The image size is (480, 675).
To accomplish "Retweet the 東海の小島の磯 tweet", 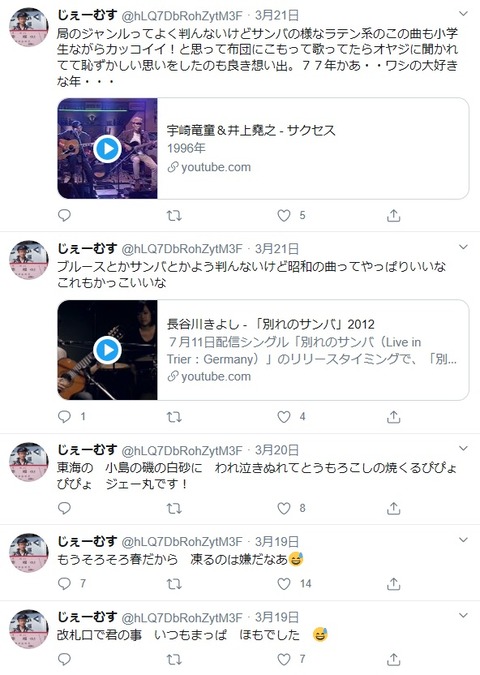I will click(x=174, y=508).
